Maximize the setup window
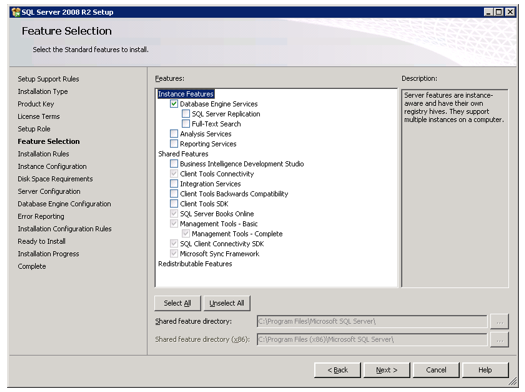This screenshot has height=392, width=525. (499, 12)
